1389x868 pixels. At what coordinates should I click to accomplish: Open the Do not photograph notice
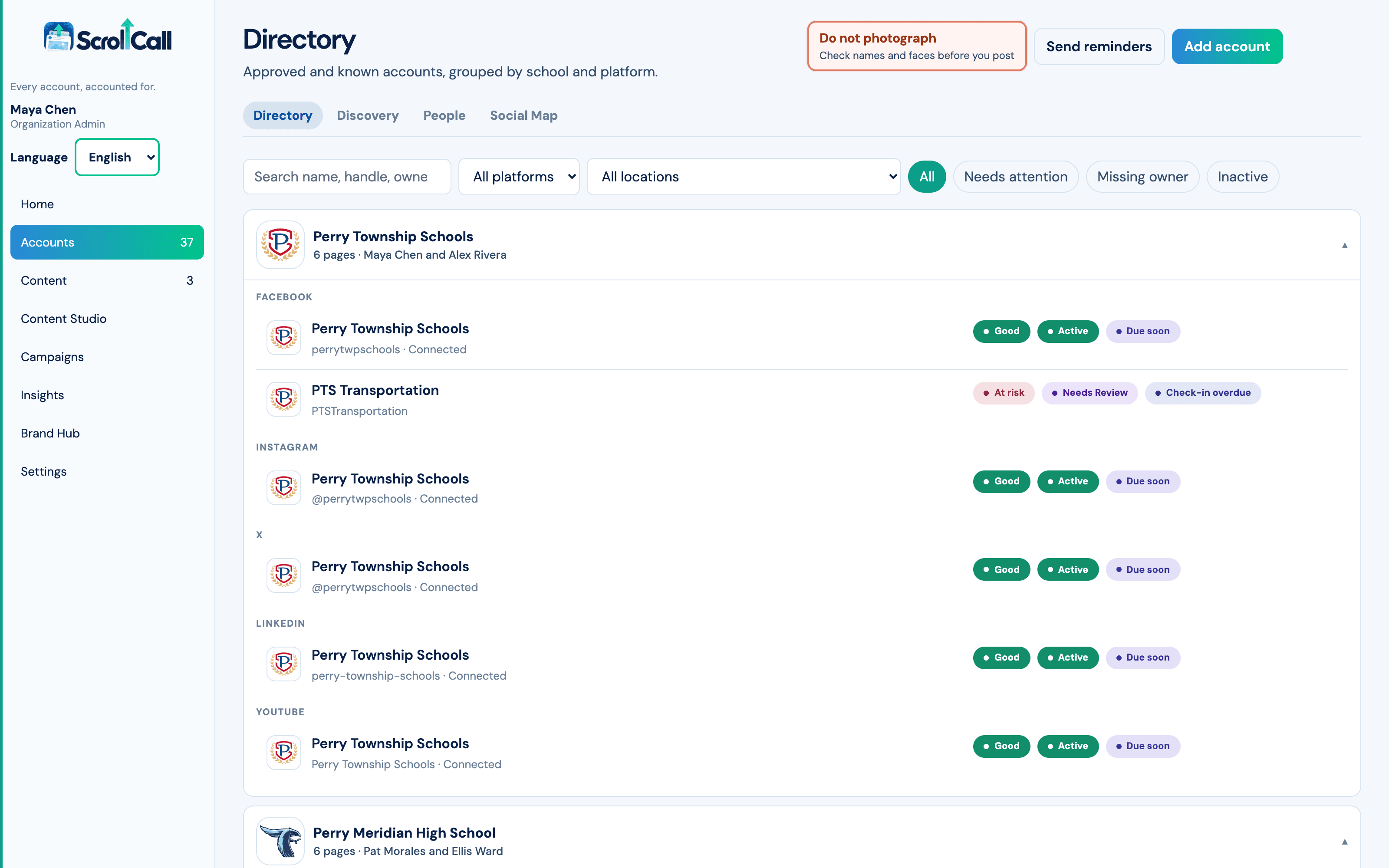917,46
